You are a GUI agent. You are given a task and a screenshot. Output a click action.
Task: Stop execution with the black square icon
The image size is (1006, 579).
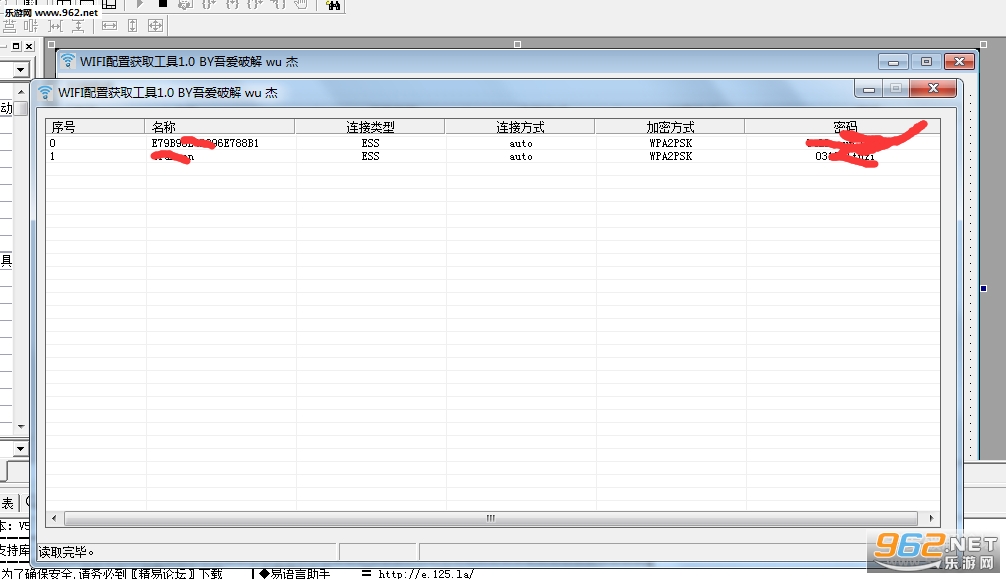(x=163, y=4)
